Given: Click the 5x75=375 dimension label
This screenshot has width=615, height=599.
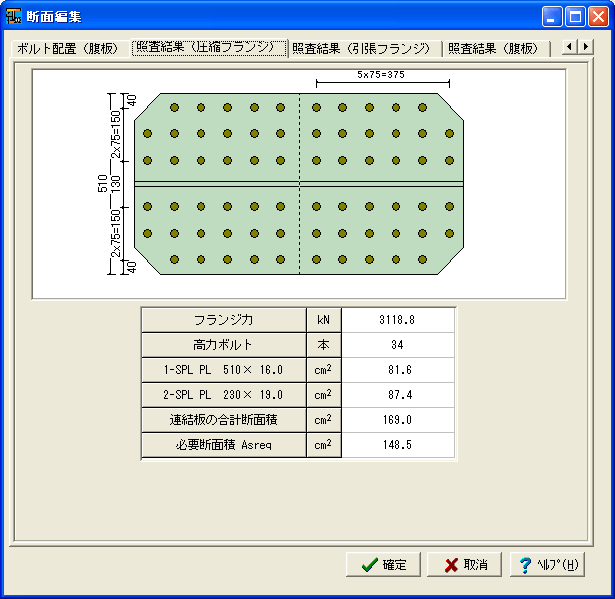Looking at the screenshot, I should 381,75.
